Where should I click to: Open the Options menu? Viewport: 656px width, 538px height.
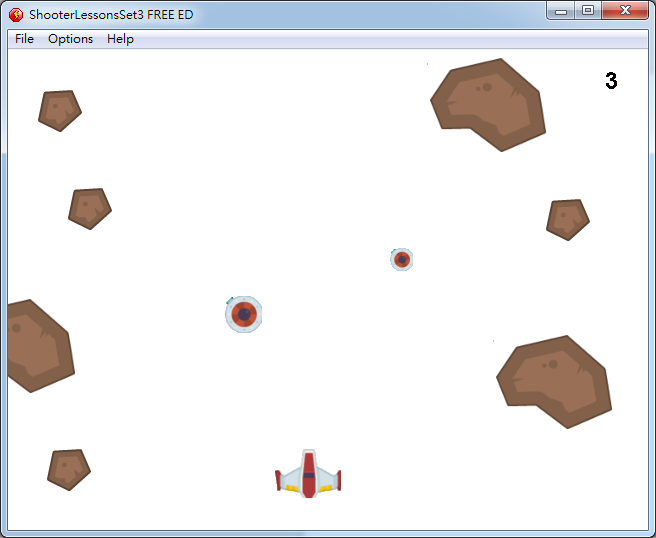coord(70,39)
